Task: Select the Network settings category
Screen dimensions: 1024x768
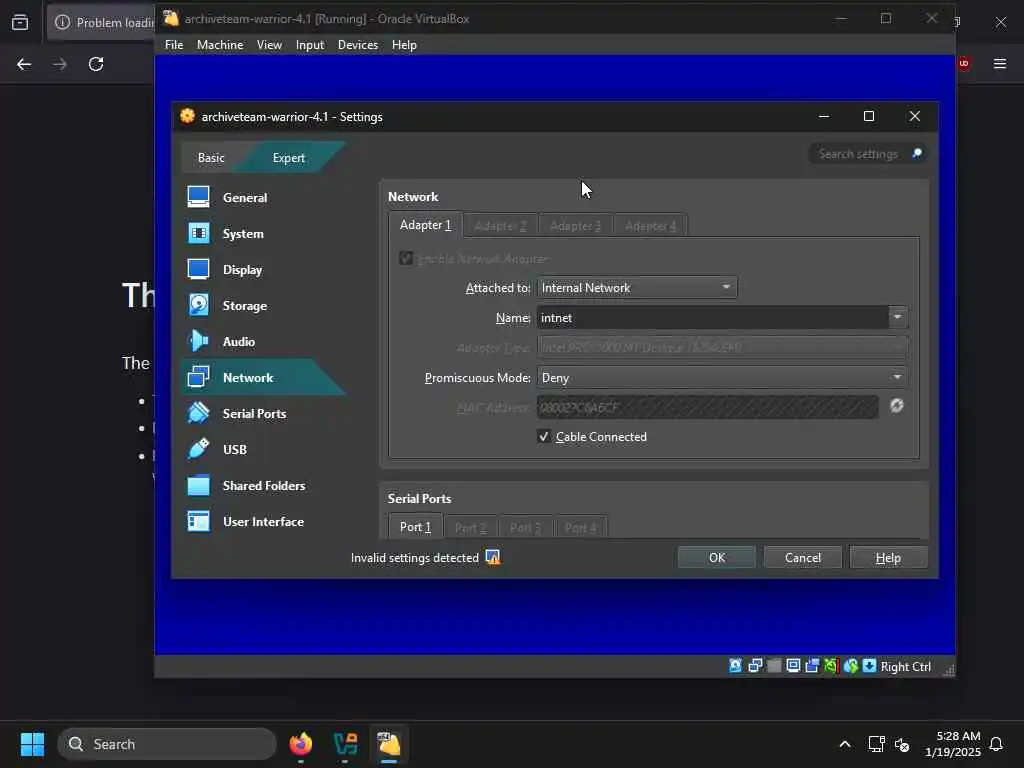Action: 263,377
